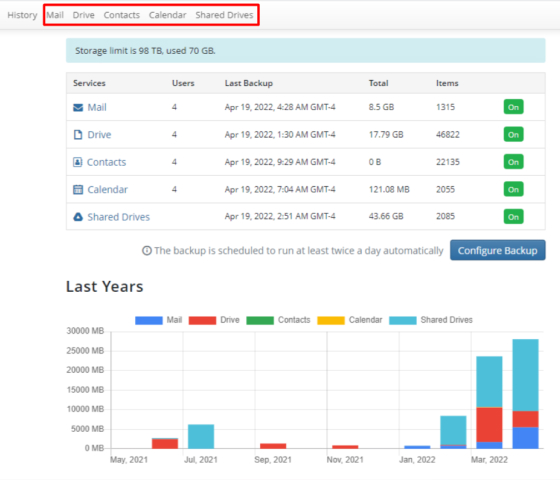
Task: Click the Last Years heading
Action: tap(105, 287)
